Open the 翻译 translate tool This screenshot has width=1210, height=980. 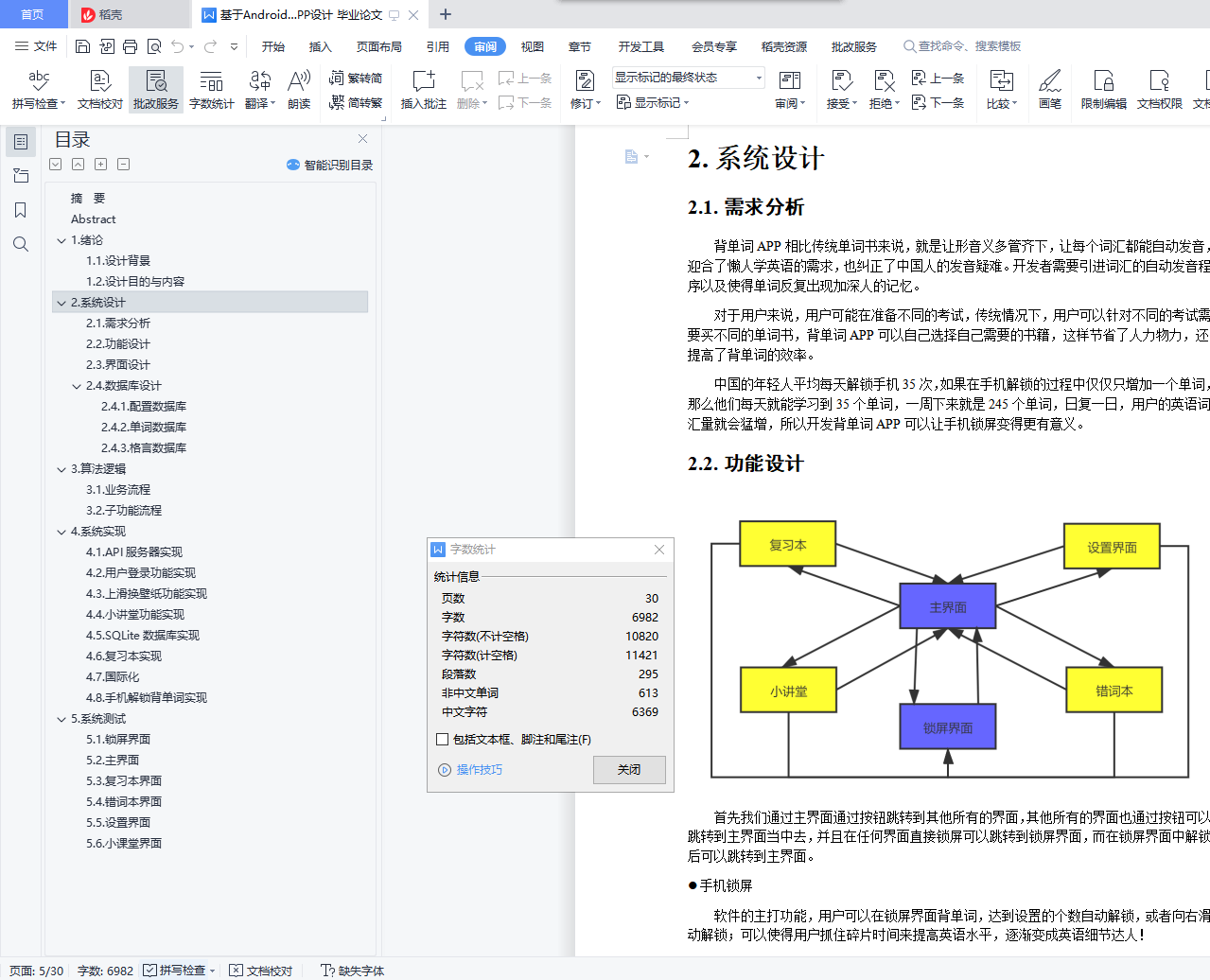[260, 90]
